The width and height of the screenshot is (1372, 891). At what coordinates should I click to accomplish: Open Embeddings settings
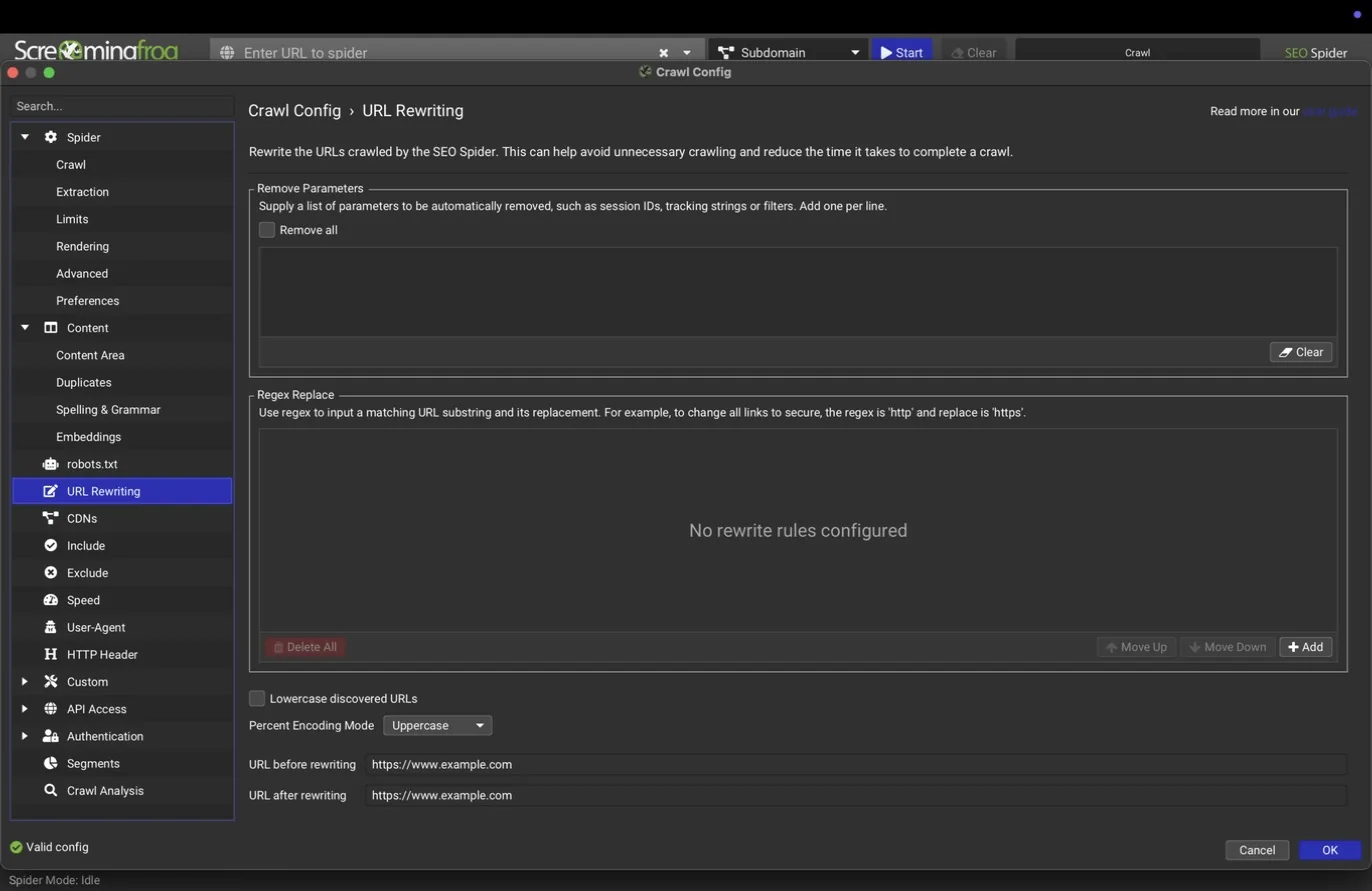click(89, 437)
